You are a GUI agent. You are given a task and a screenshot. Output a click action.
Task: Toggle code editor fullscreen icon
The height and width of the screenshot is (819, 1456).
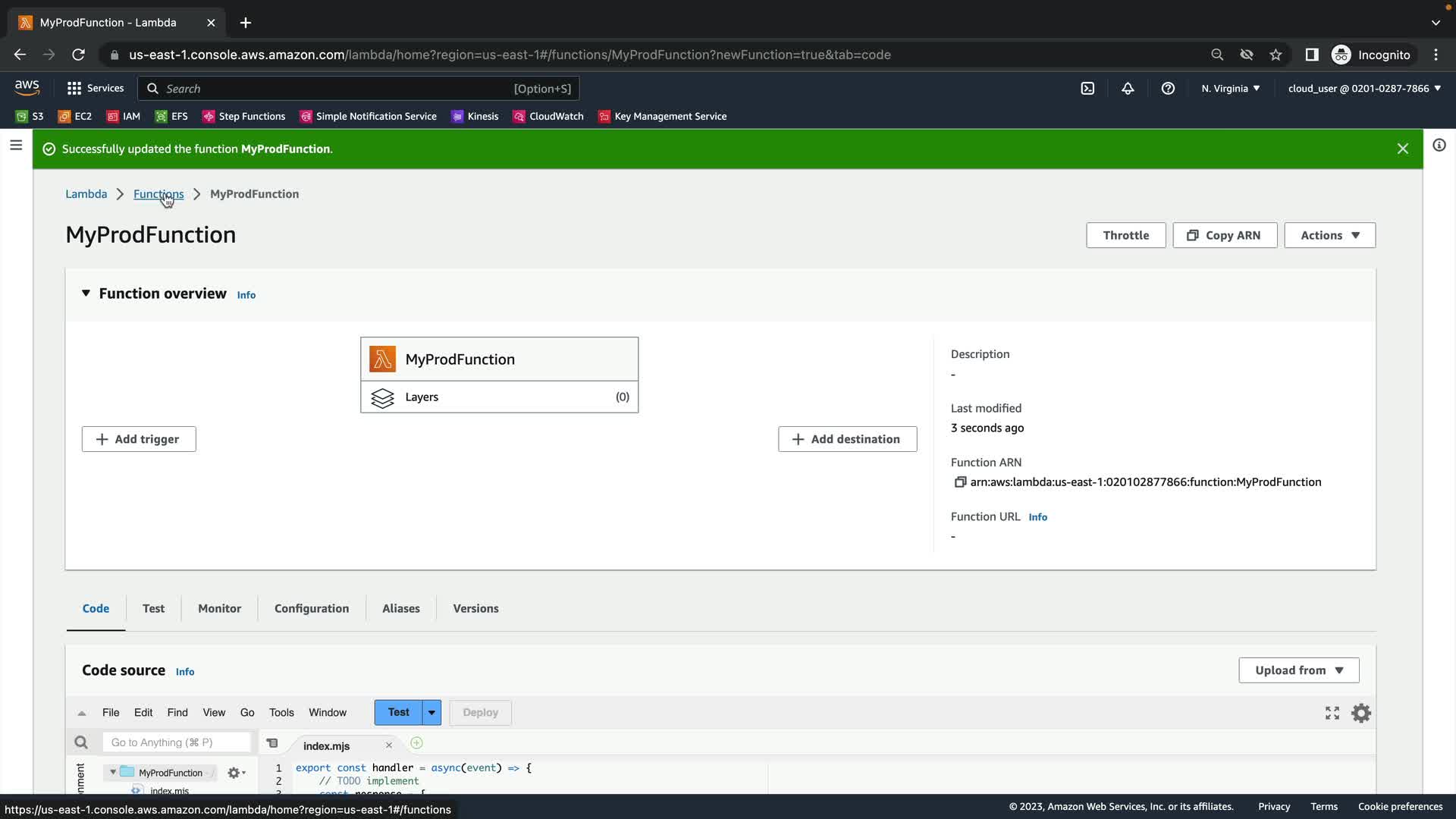[x=1332, y=713]
